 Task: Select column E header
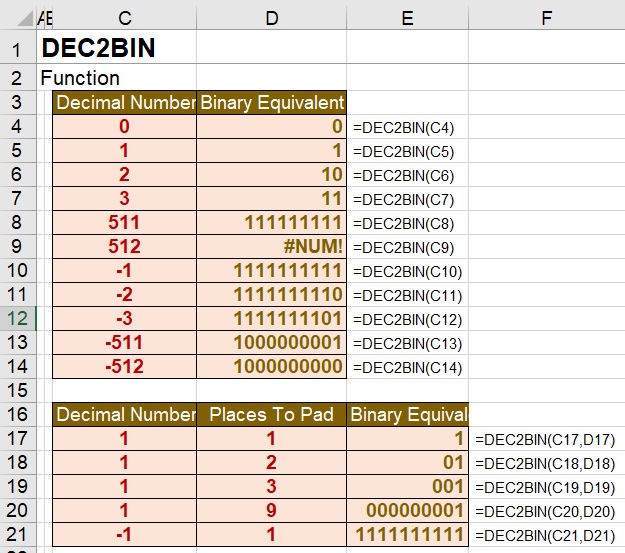coord(407,18)
